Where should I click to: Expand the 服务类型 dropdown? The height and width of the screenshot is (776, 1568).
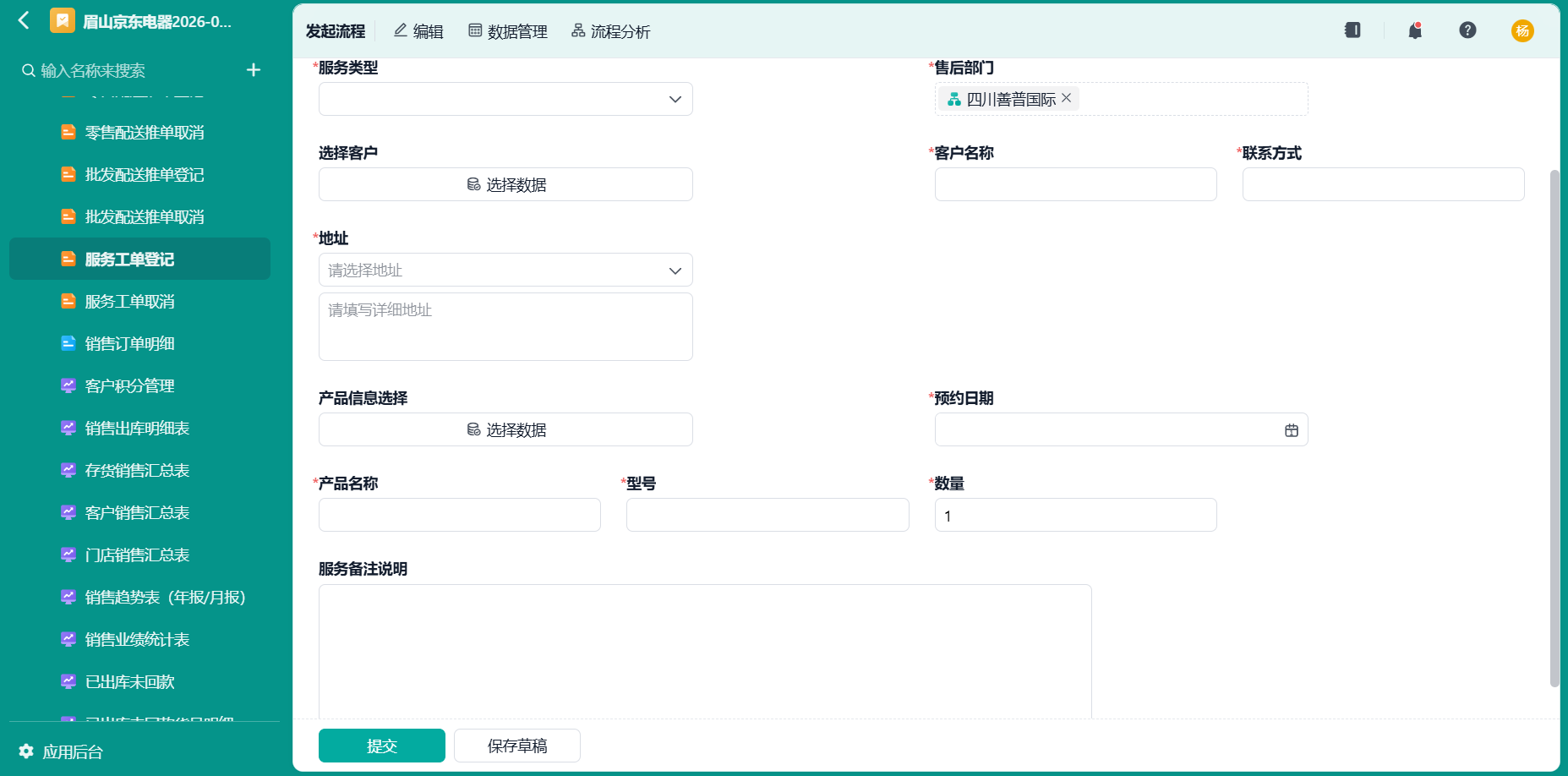click(505, 99)
